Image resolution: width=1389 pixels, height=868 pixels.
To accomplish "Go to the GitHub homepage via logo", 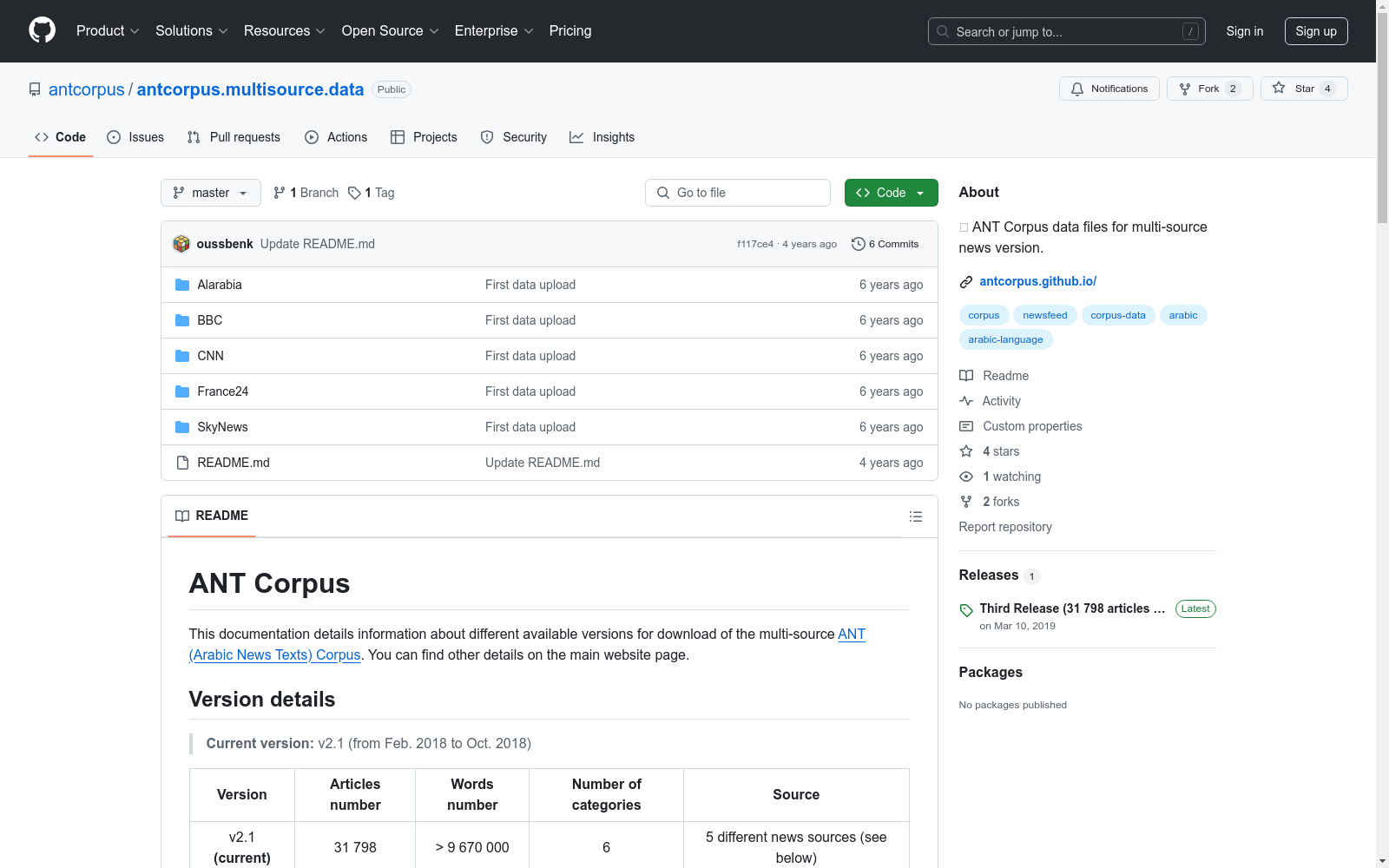I will (42, 30).
